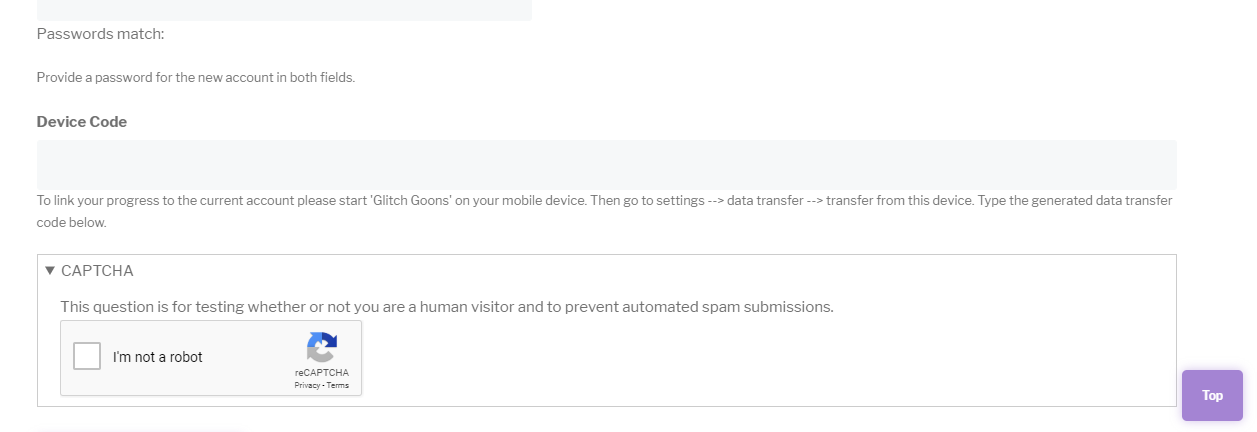Click the "data transfer" step in instructions
Image resolution: width=1257 pixels, height=432 pixels.
767,200
